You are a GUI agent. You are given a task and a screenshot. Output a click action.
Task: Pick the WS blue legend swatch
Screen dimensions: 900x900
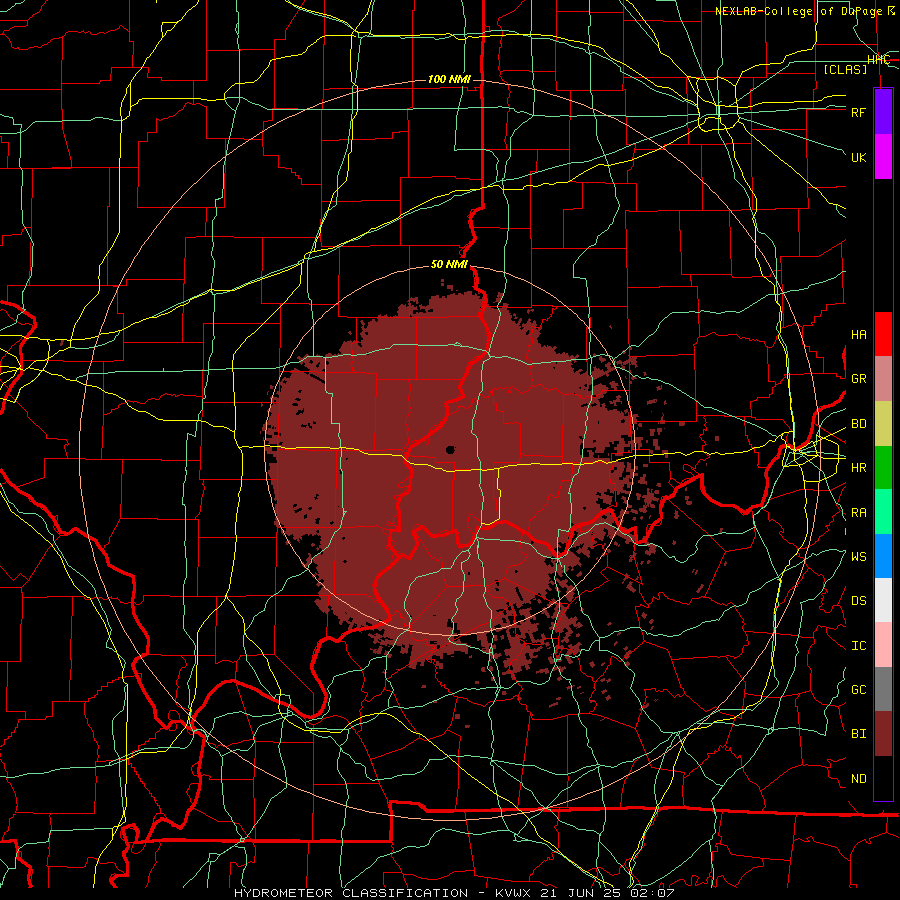(883, 556)
